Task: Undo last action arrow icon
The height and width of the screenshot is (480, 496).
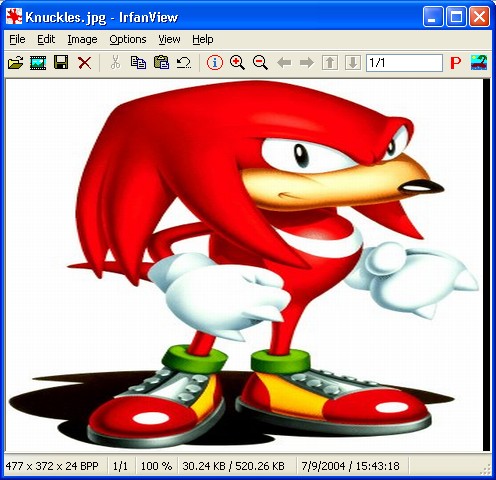Action: coord(184,62)
